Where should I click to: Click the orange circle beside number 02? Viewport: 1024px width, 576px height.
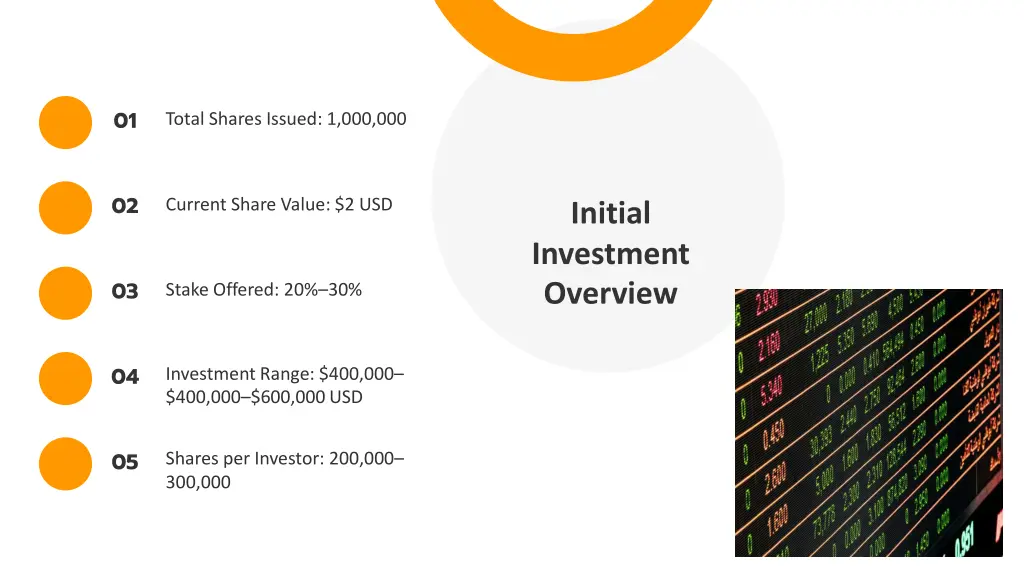(x=65, y=208)
